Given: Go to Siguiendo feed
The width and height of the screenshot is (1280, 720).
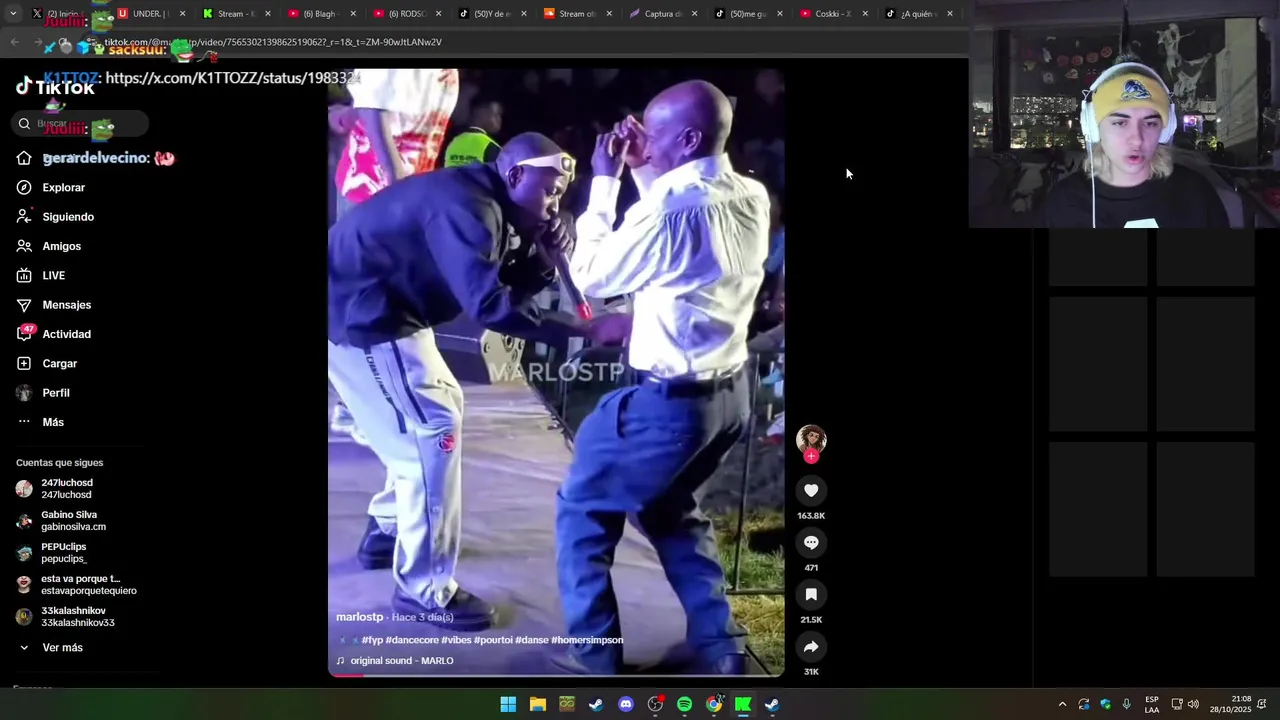Looking at the screenshot, I should point(67,217).
